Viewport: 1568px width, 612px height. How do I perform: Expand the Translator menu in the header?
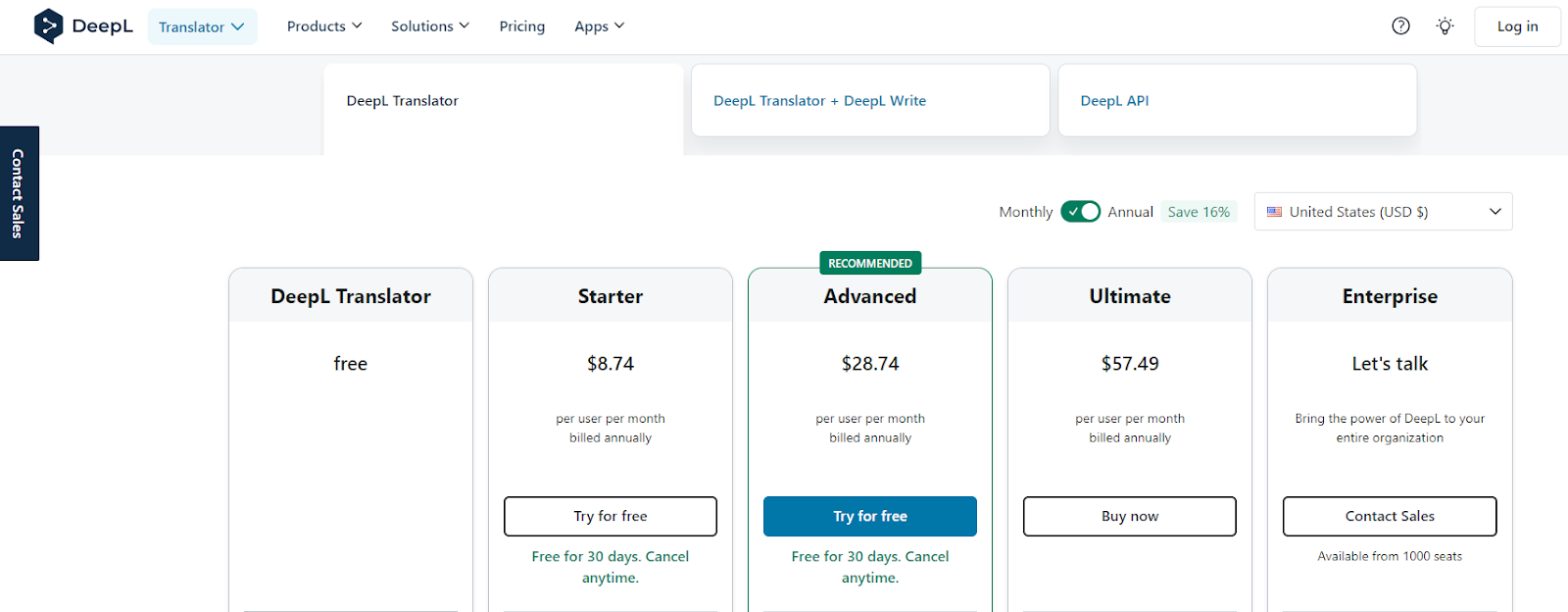coord(202,25)
